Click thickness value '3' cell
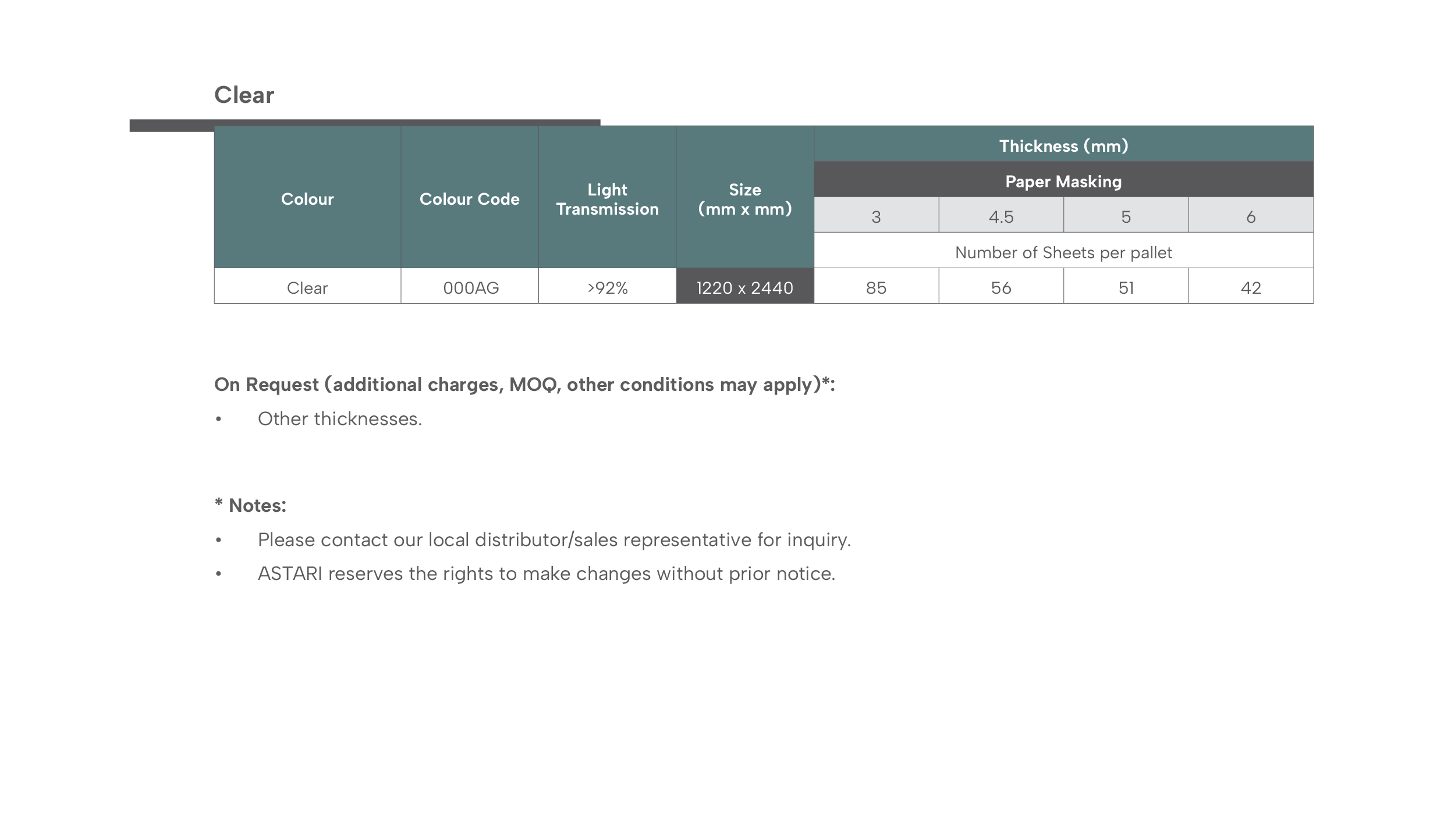Screen dimensions: 1444x840 click(x=876, y=215)
